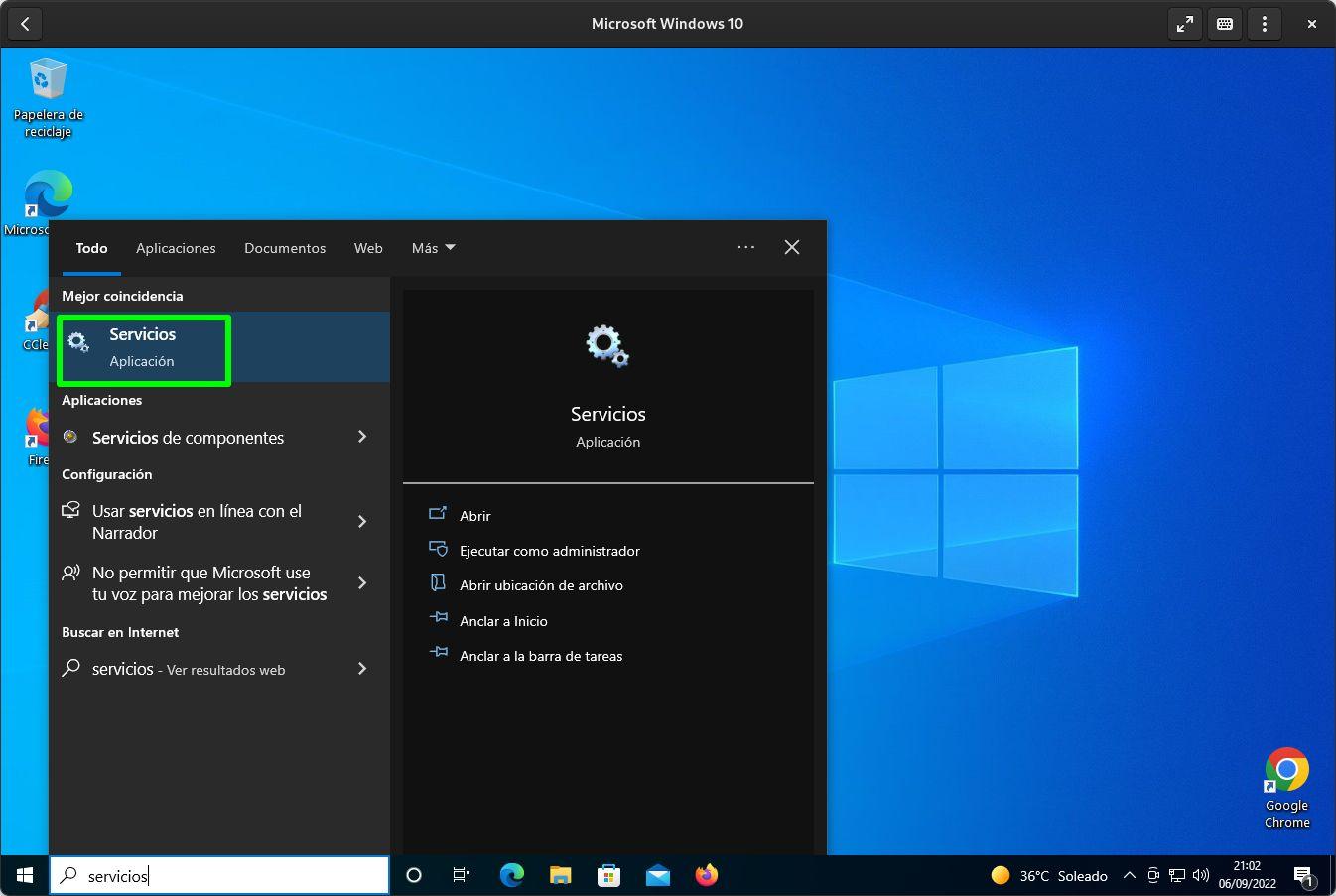Open Task View on the taskbar

click(x=462, y=875)
